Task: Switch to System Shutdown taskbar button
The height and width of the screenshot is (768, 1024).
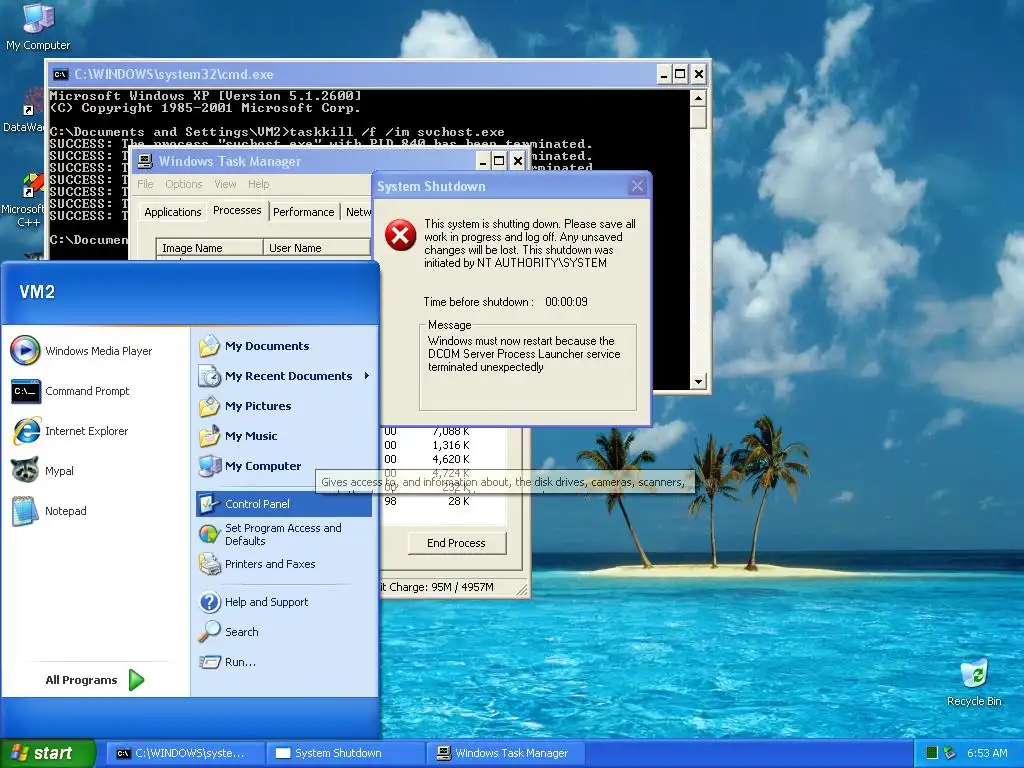Action: [x=345, y=753]
